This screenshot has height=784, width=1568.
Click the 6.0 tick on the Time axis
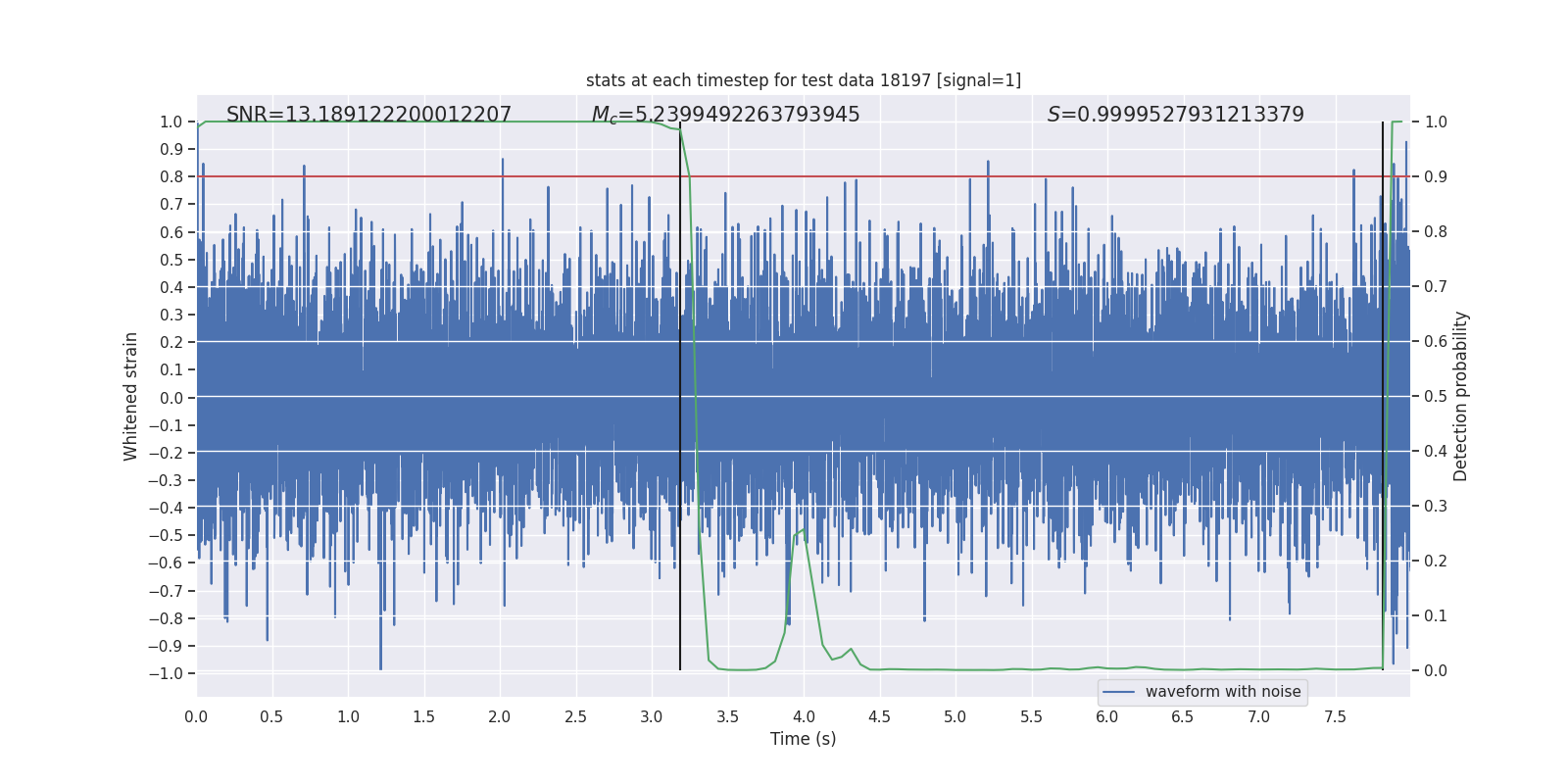1107,716
